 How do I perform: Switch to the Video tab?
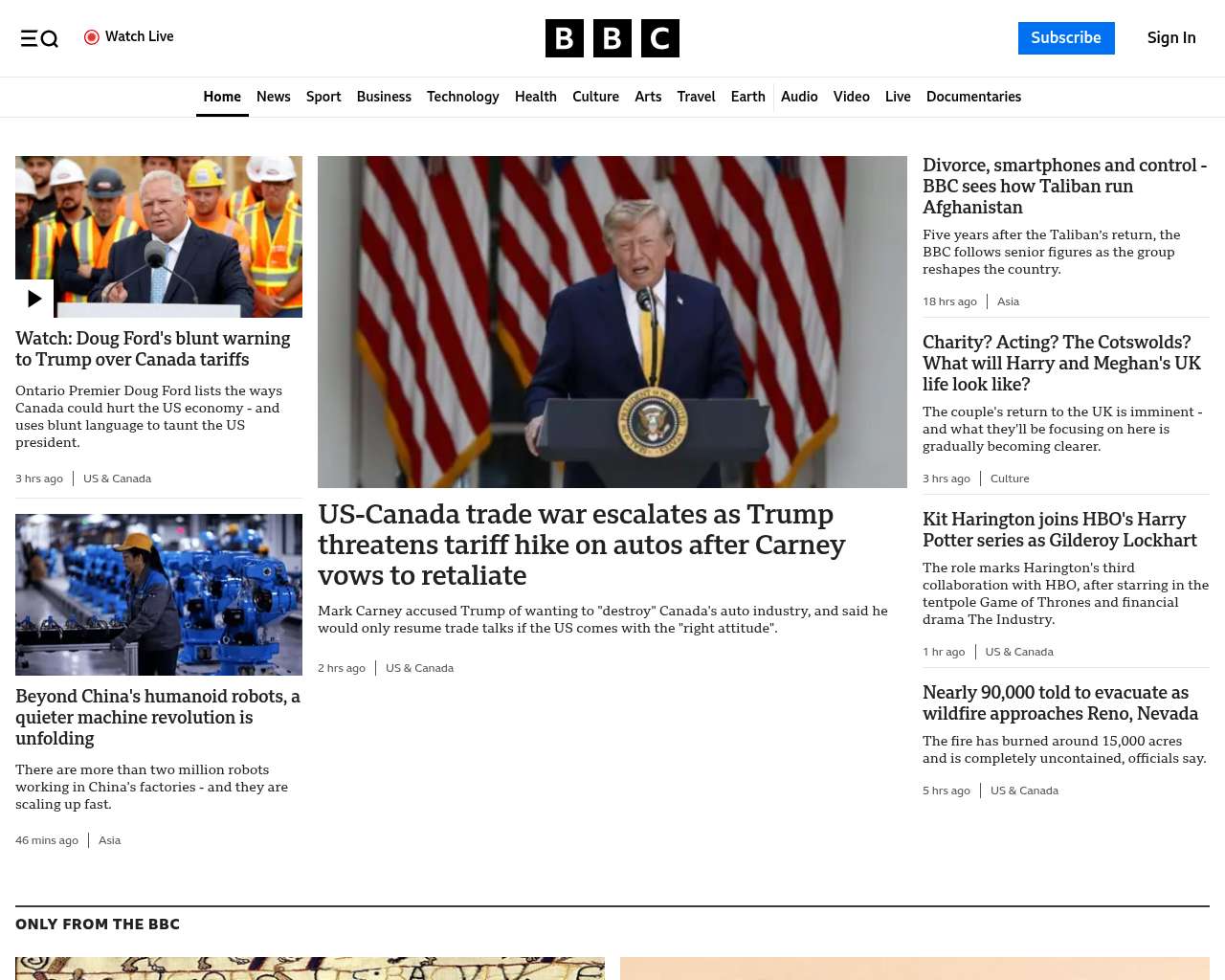852,97
